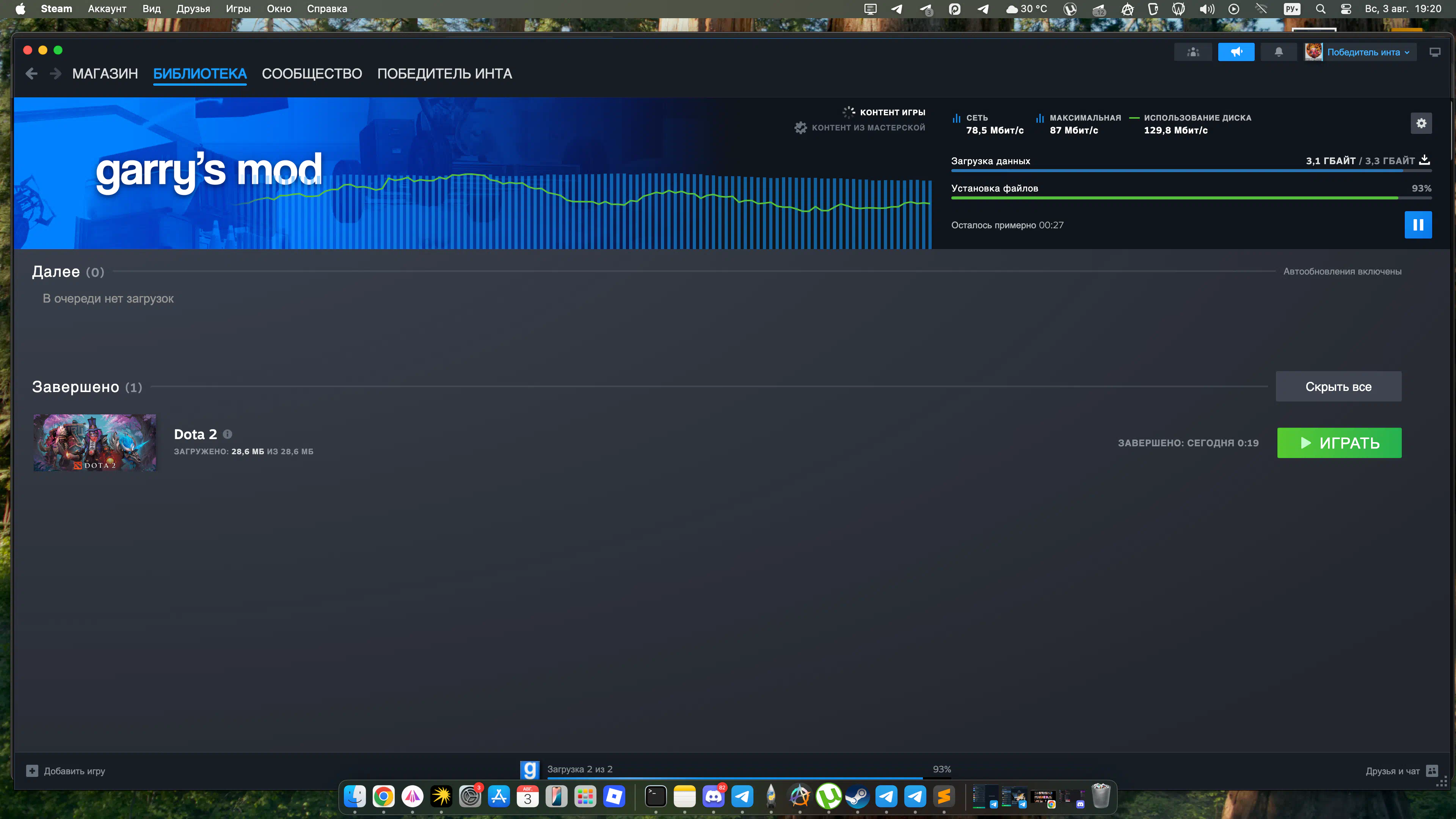Click the date and time in the menu bar
This screenshot has height=819, width=1456.
pos(1403,9)
